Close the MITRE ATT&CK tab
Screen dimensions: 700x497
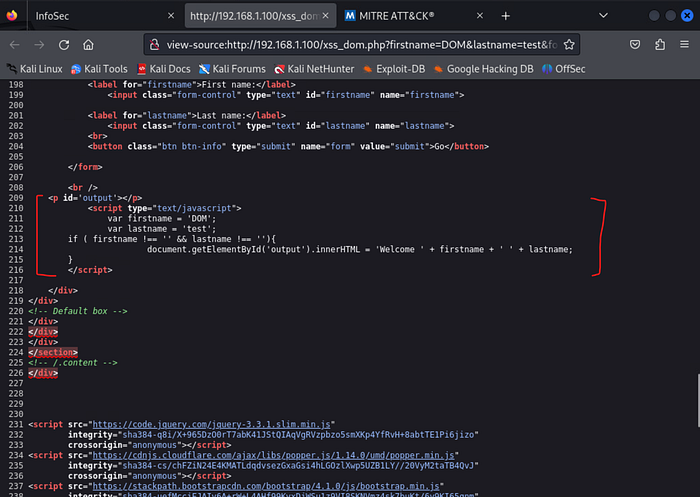tap(480, 16)
